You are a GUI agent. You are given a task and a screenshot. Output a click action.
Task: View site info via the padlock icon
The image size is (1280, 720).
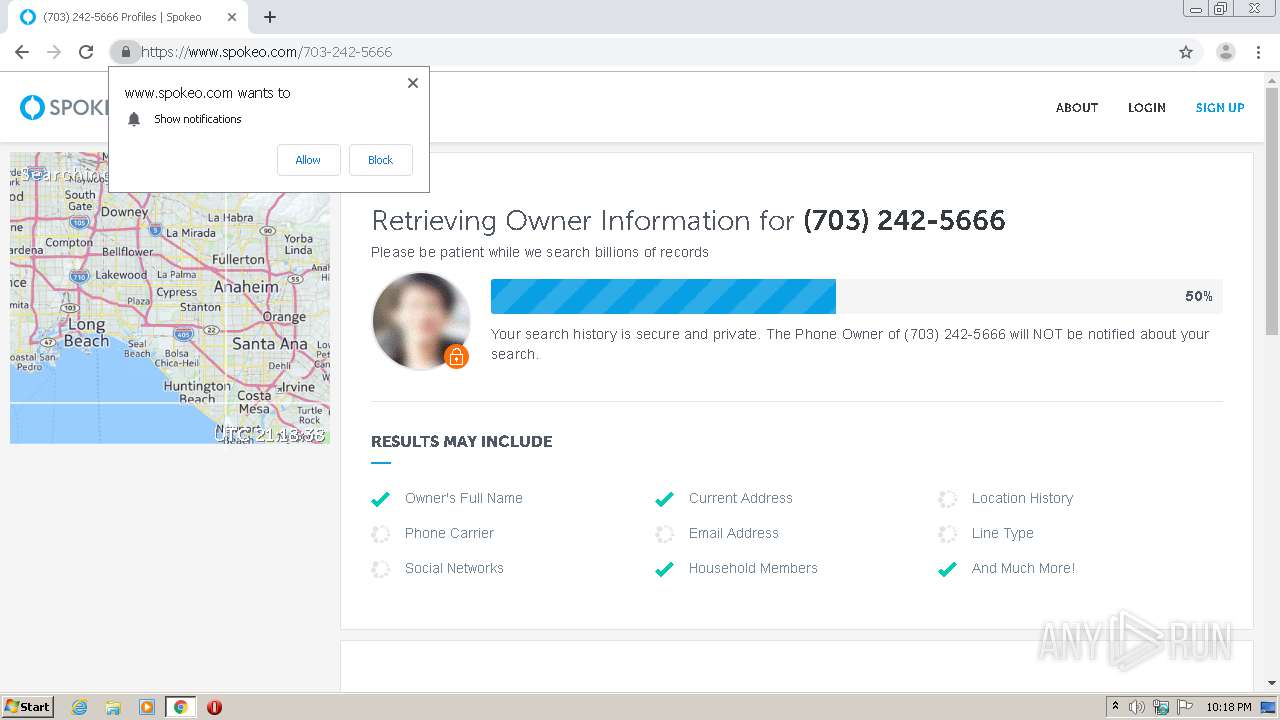(125, 52)
